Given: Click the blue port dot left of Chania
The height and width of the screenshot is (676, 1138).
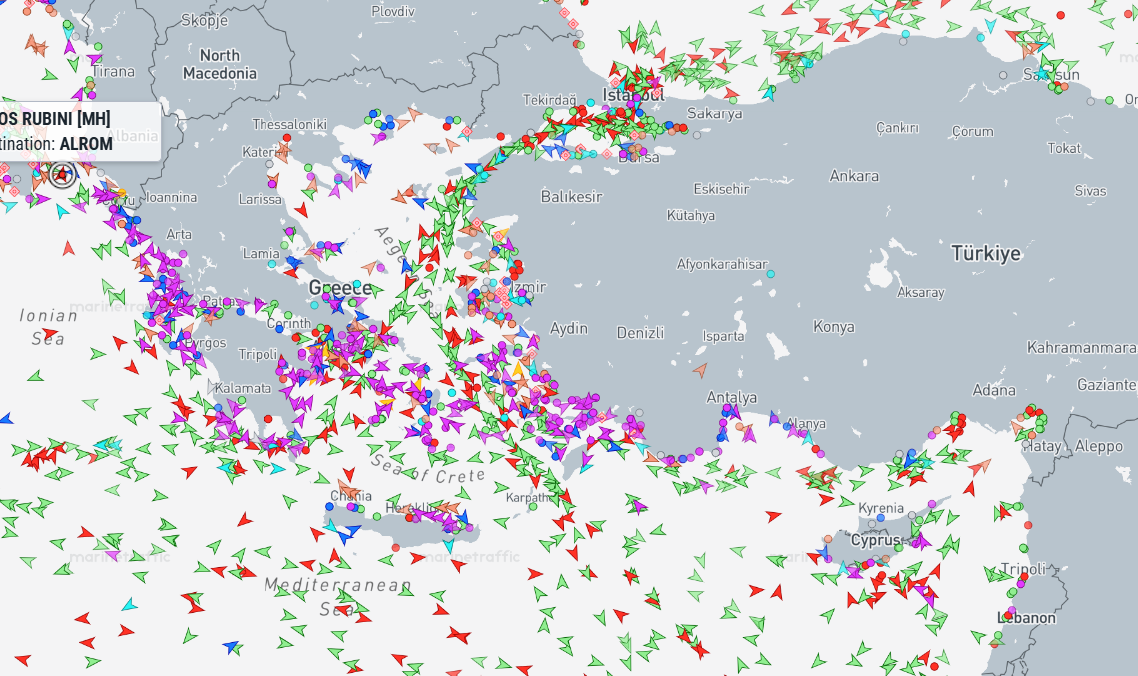Looking at the screenshot, I should tap(331, 507).
